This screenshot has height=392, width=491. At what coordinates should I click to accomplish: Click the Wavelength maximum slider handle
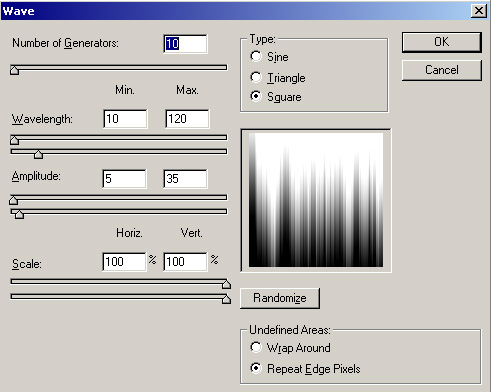tap(38, 154)
